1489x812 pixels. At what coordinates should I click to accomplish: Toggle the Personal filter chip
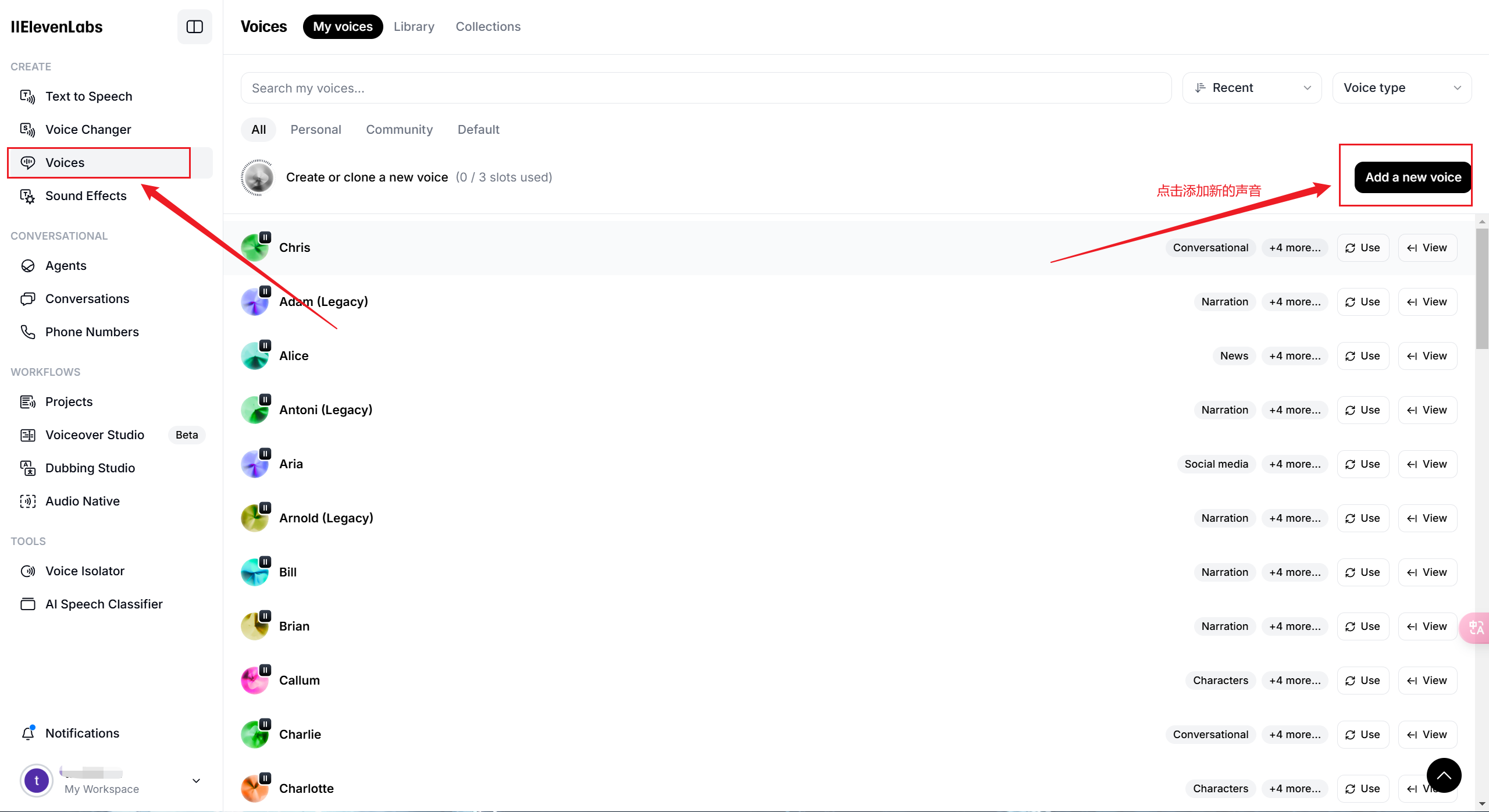(315, 130)
